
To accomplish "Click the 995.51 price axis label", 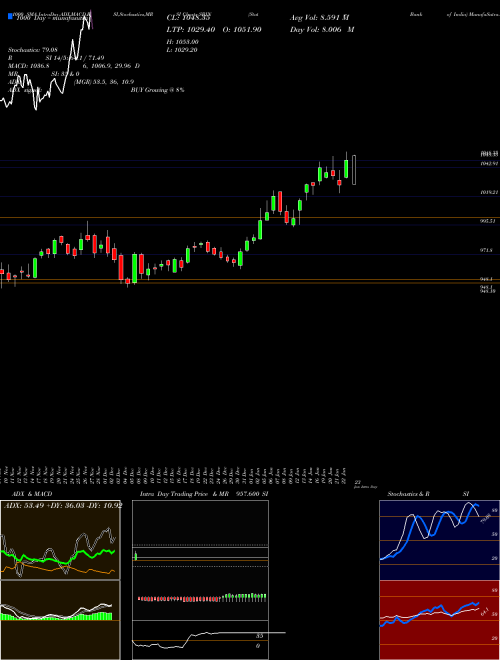I will coord(489,221).
